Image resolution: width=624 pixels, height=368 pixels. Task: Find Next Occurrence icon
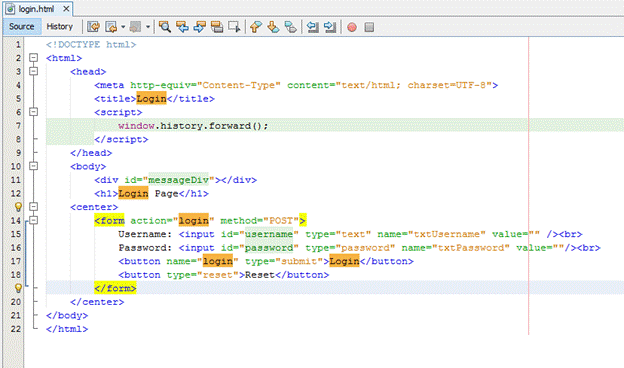click(x=199, y=27)
